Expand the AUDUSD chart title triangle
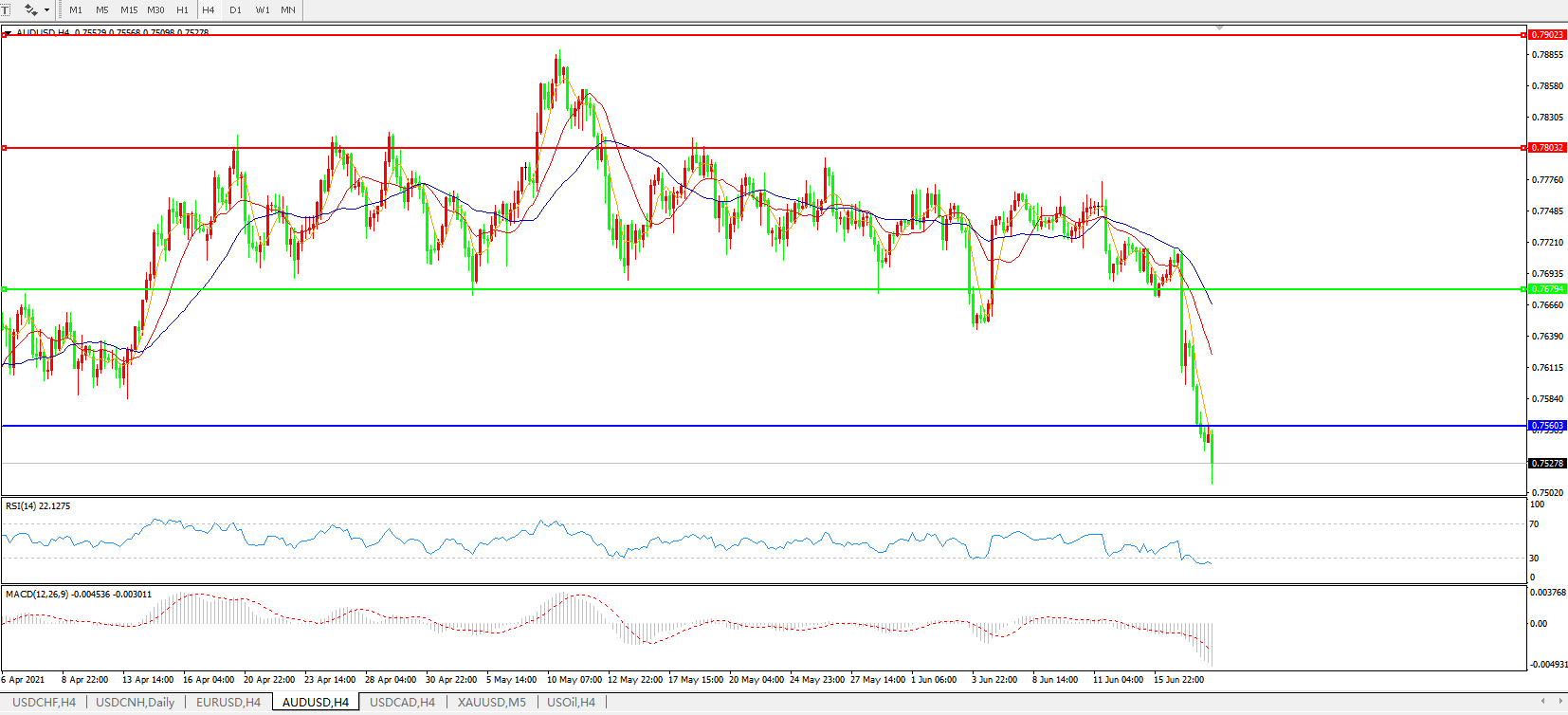The width and height of the screenshot is (1568, 715). [x=8, y=33]
